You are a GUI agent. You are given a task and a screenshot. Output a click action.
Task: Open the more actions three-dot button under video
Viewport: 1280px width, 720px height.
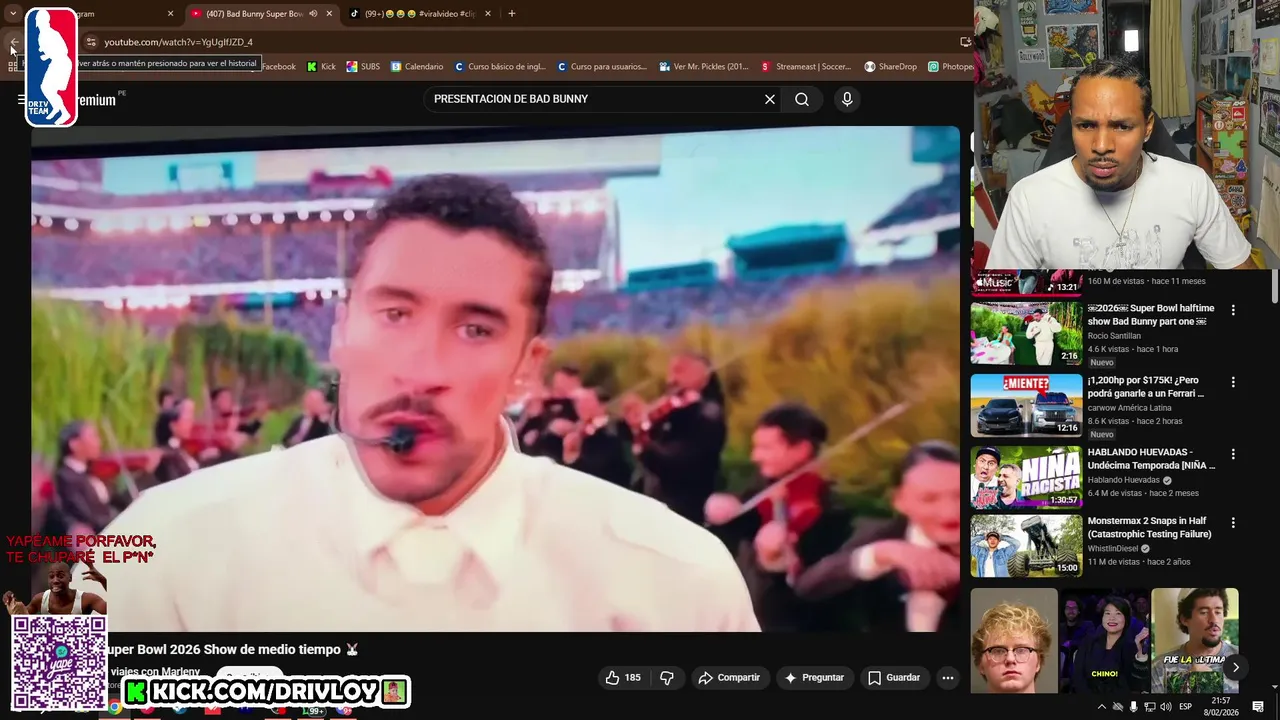948,677
